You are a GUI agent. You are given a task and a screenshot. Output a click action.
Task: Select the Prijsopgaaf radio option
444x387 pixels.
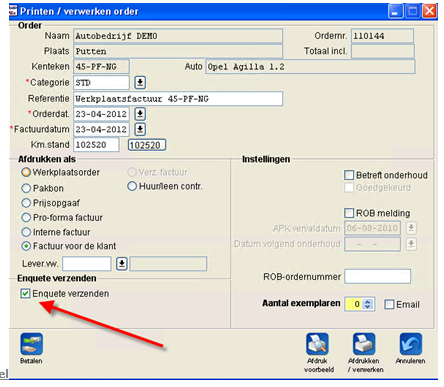(x=26, y=203)
